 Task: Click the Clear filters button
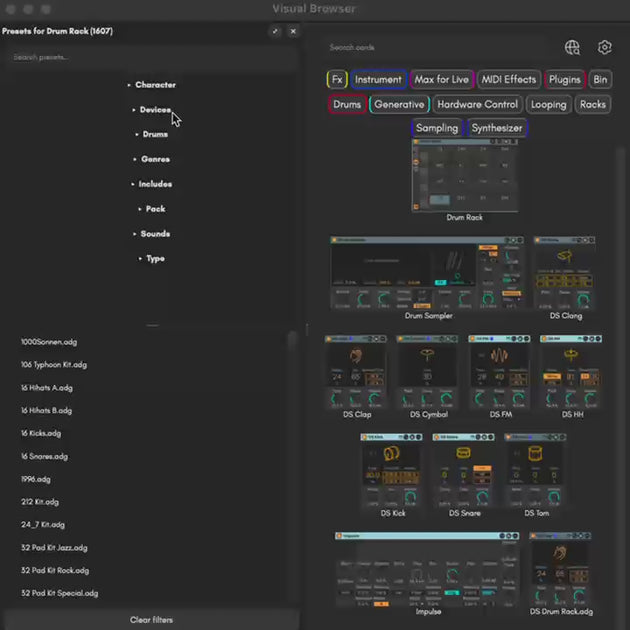pos(151,620)
